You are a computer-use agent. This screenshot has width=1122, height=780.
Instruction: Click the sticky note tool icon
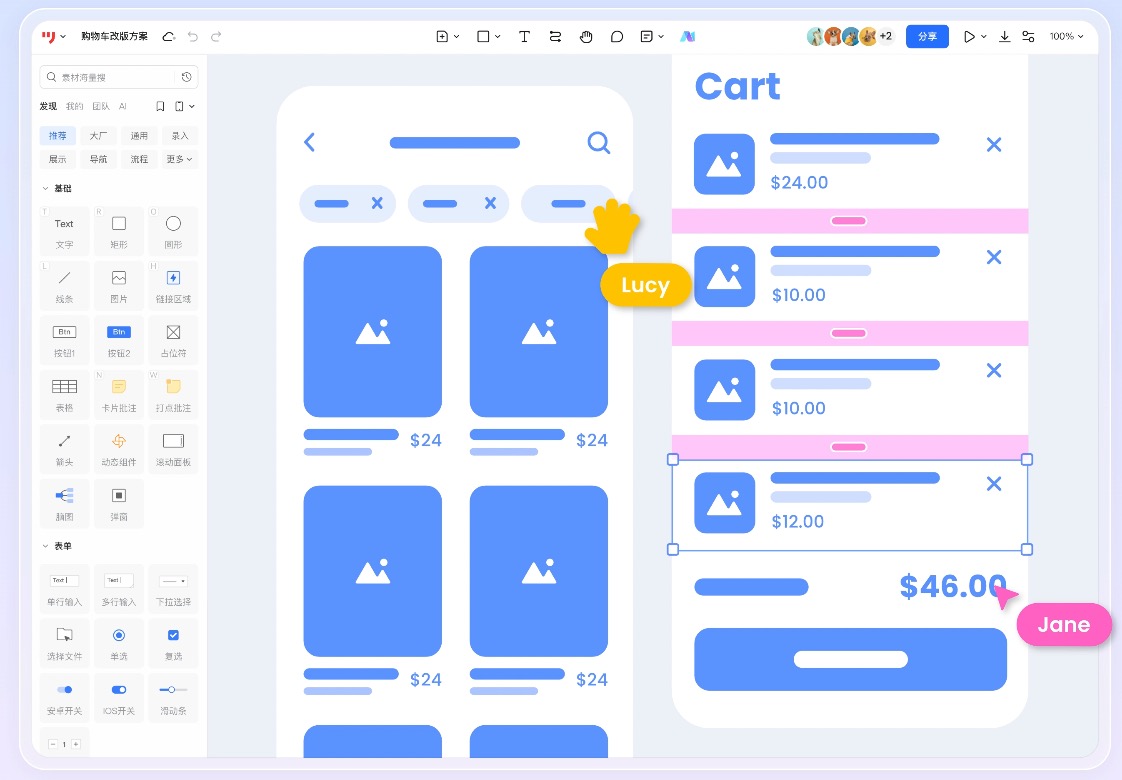pos(647,36)
